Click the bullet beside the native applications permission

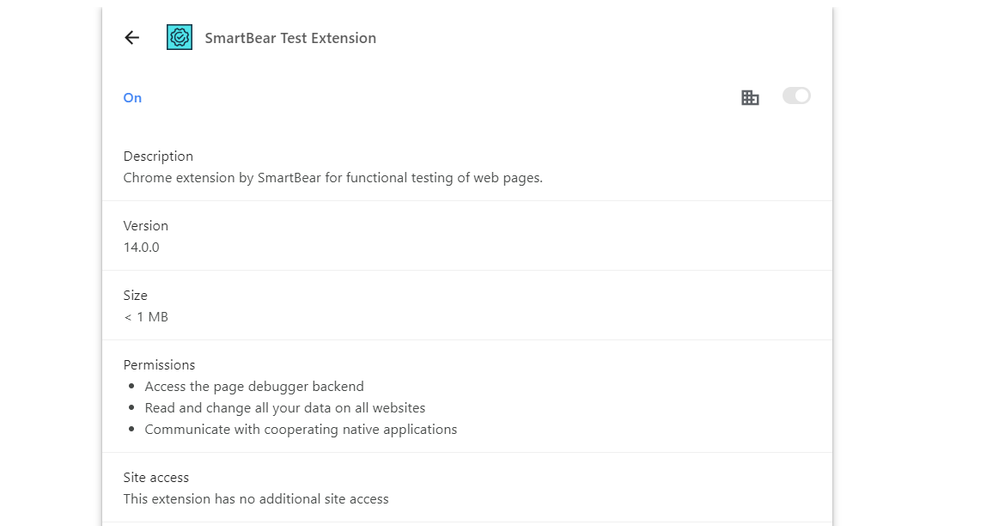point(132,430)
